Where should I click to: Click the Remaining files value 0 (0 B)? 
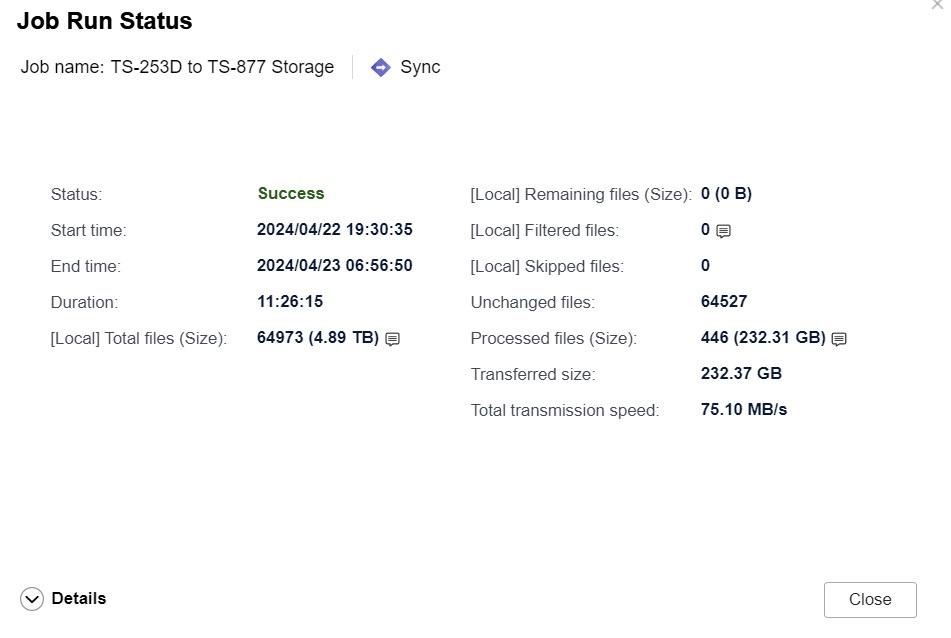726,194
